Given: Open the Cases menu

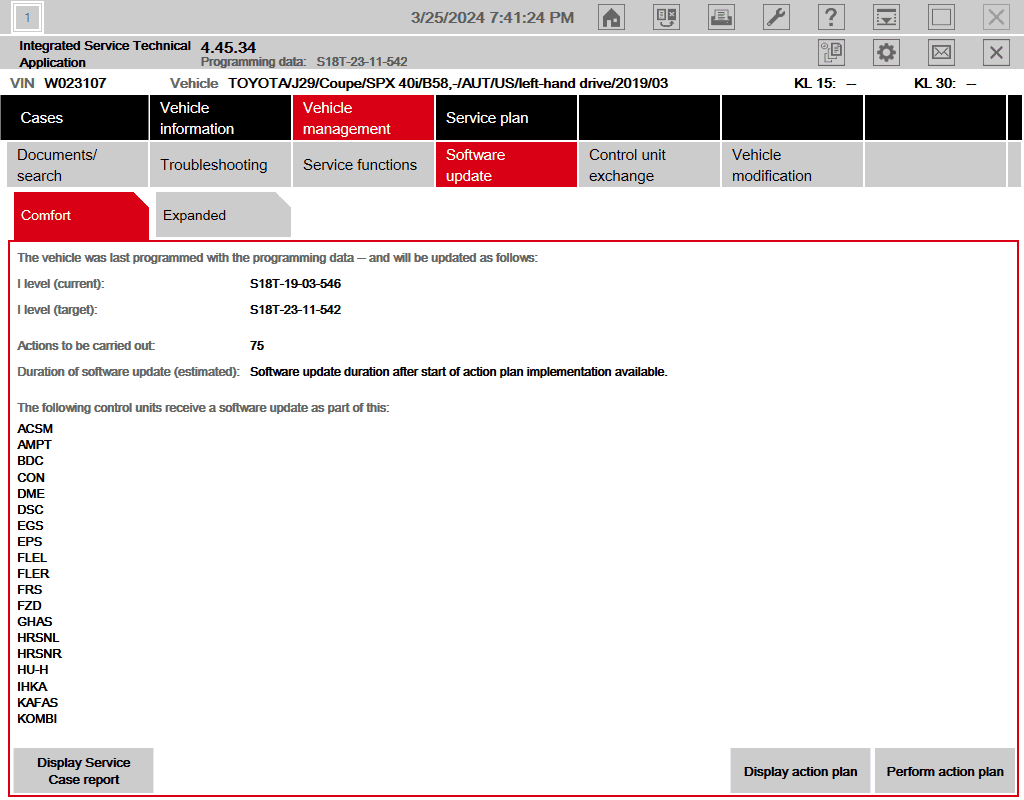Looking at the screenshot, I should pos(74,118).
